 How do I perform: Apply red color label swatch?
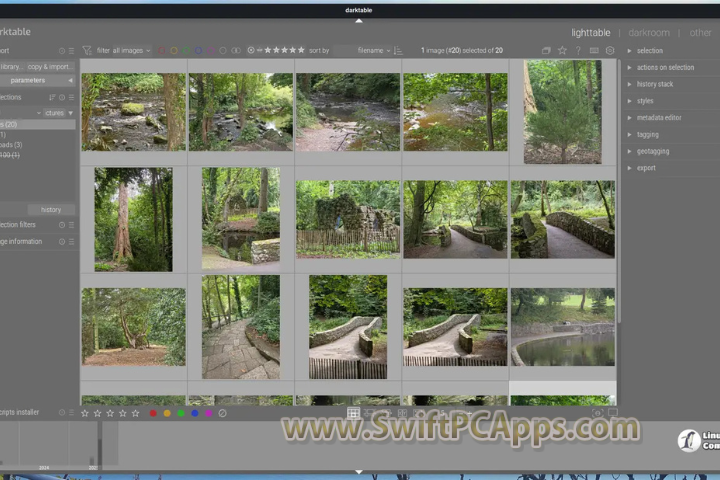coord(153,413)
